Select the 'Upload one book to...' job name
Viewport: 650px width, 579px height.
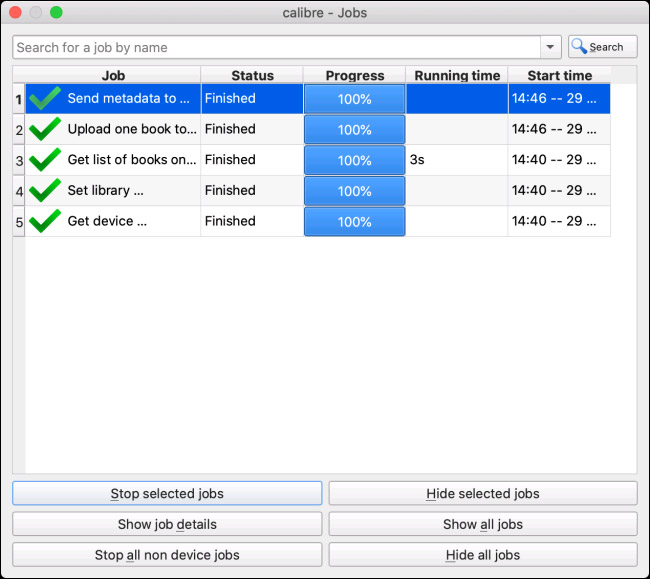coord(132,129)
